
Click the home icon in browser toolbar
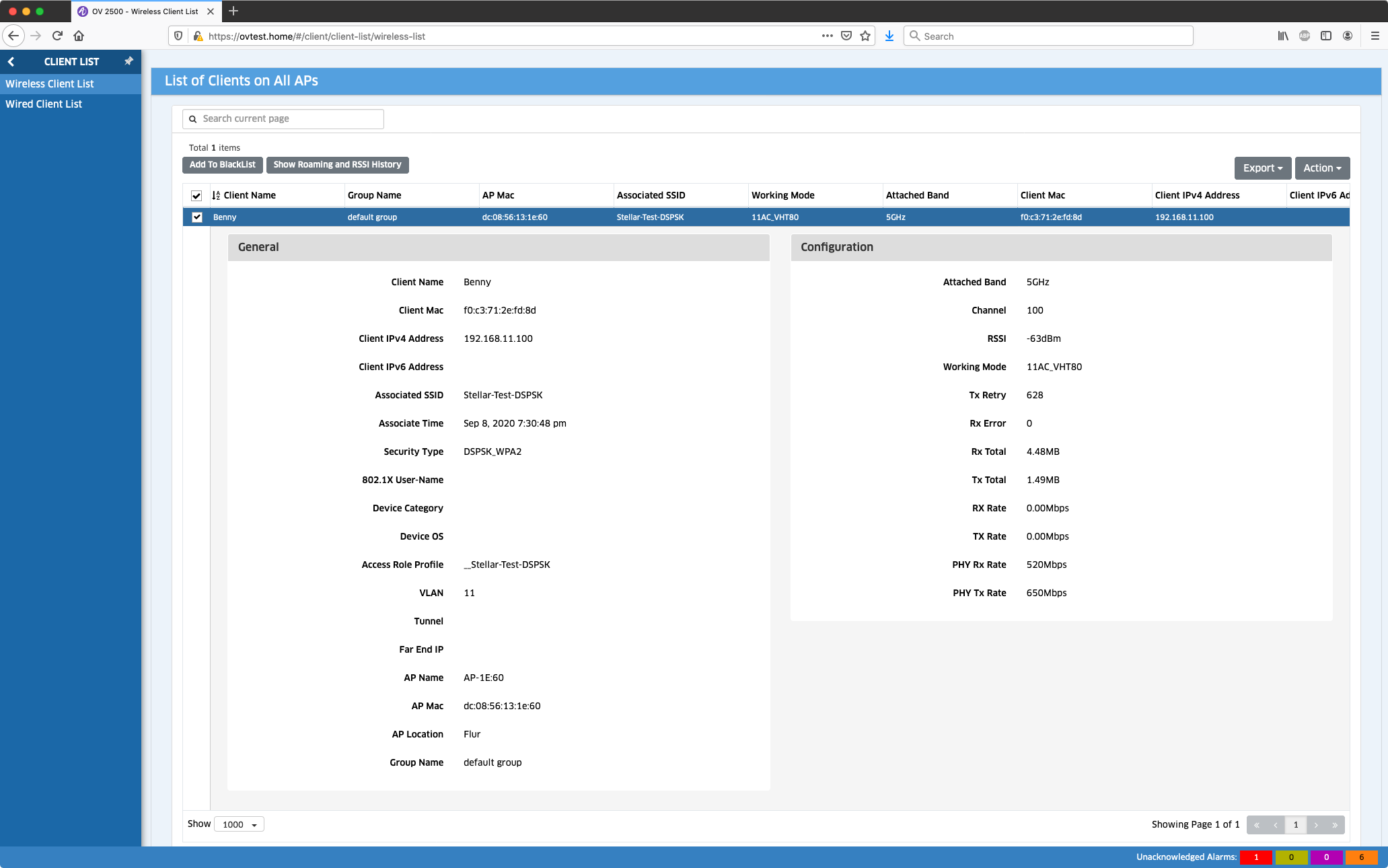[79, 36]
